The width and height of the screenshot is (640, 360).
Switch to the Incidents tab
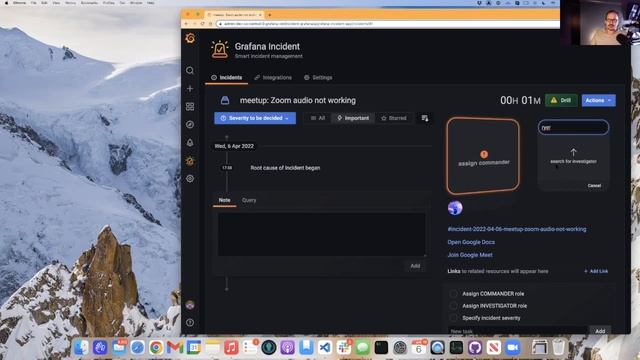[x=227, y=78]
